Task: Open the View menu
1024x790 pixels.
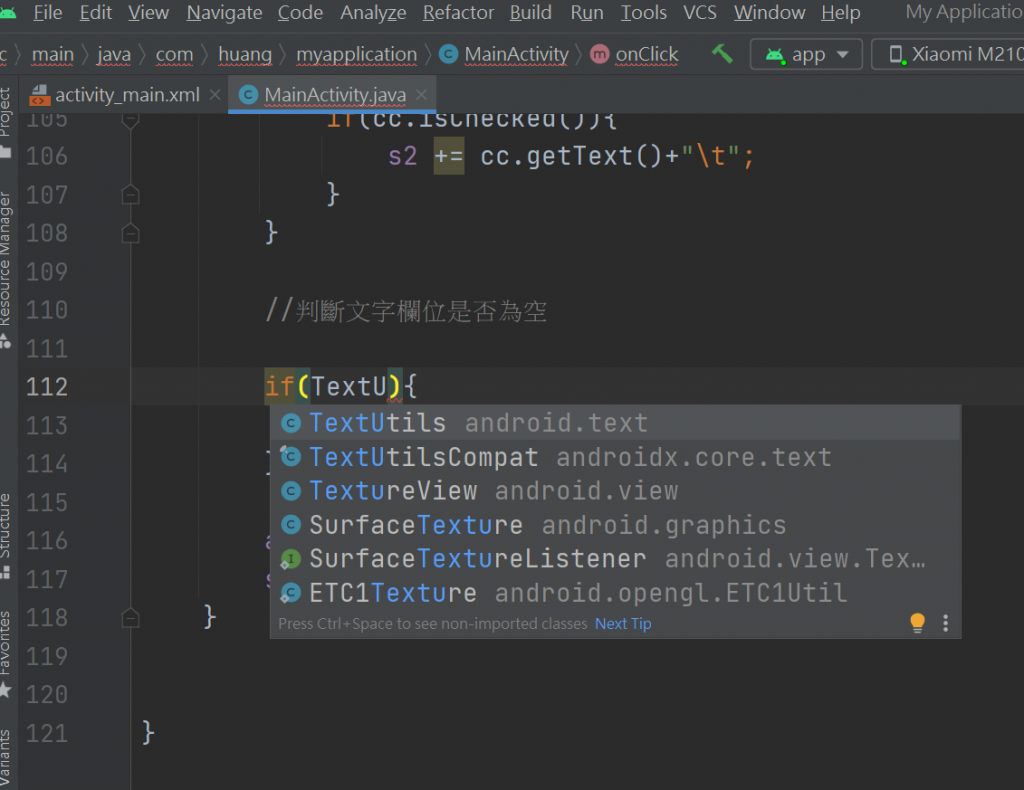Action: 148,12
